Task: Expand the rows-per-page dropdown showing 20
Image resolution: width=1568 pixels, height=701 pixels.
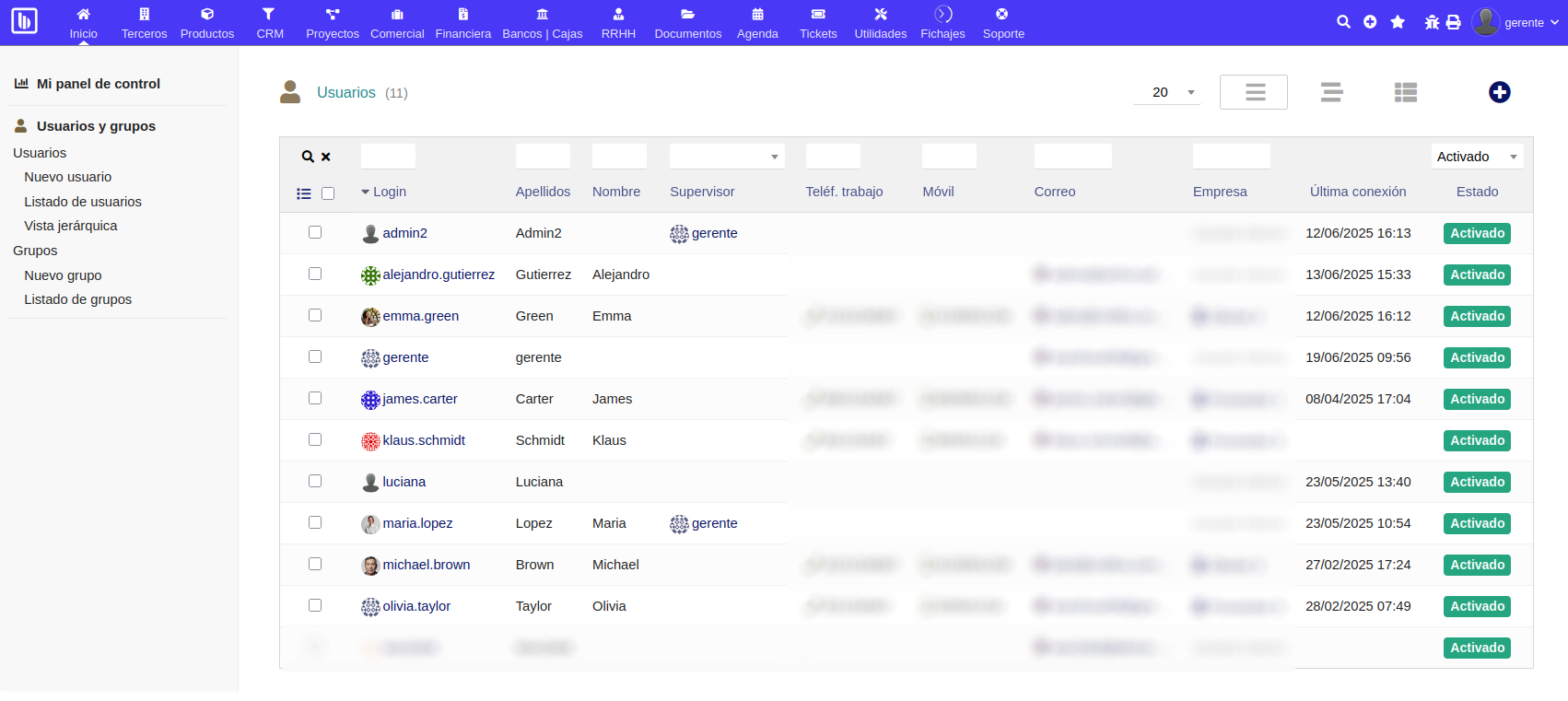Action: tap(1166, 92)
